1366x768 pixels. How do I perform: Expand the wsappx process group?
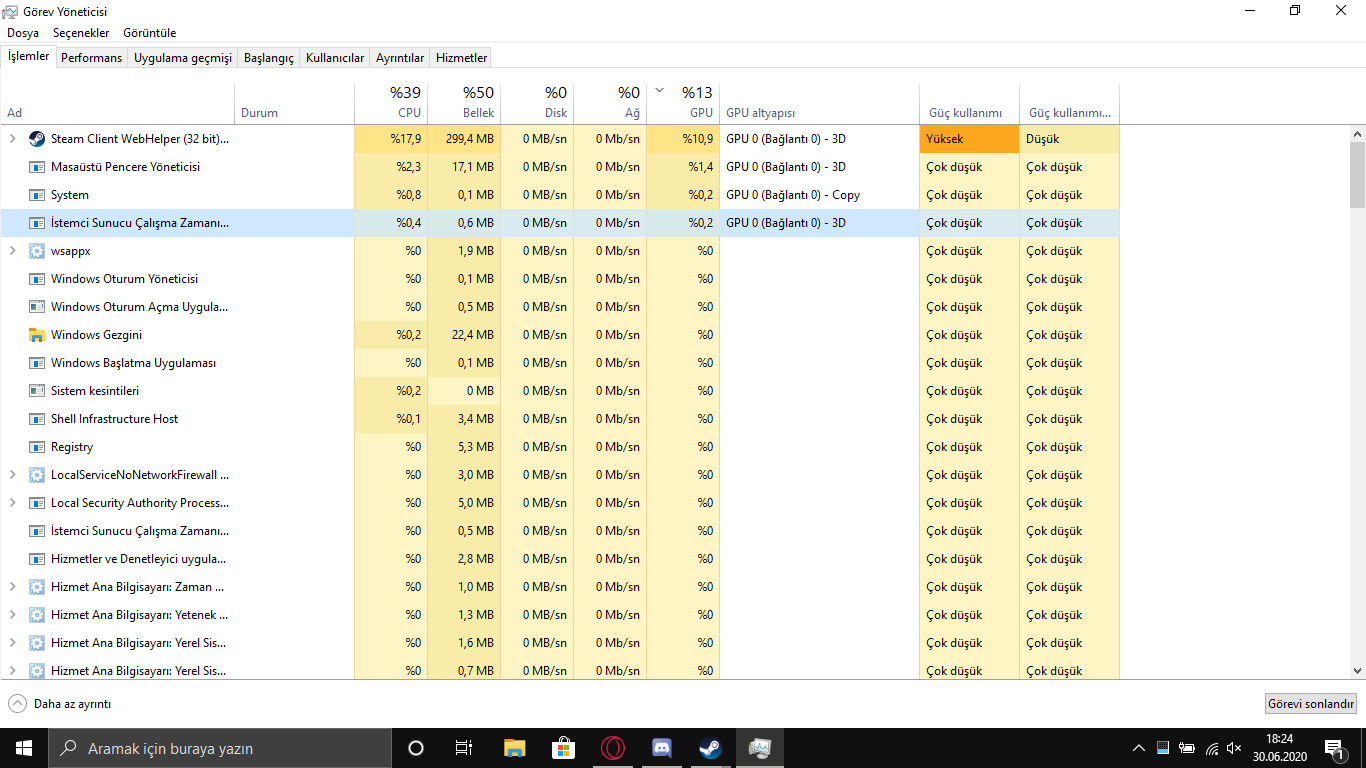[12, 251]
